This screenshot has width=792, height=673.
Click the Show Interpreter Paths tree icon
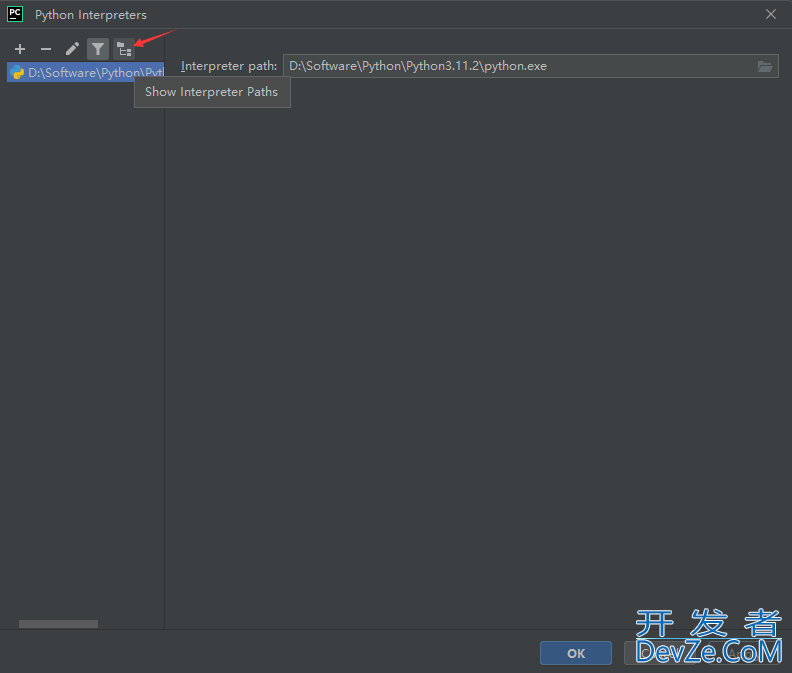click(x=124, y=49)
